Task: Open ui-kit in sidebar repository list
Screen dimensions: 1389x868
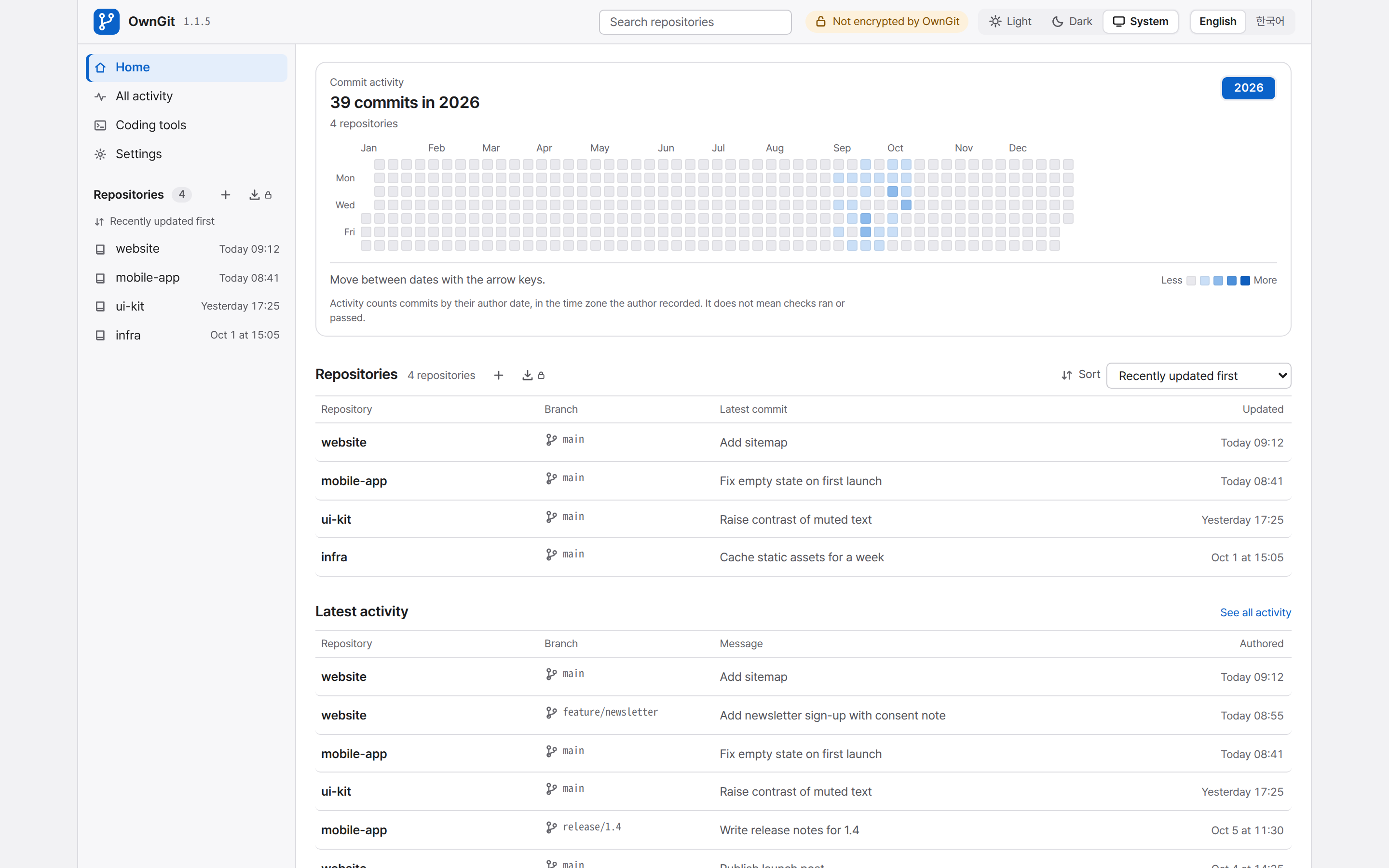Action: (x=187, y=307)
